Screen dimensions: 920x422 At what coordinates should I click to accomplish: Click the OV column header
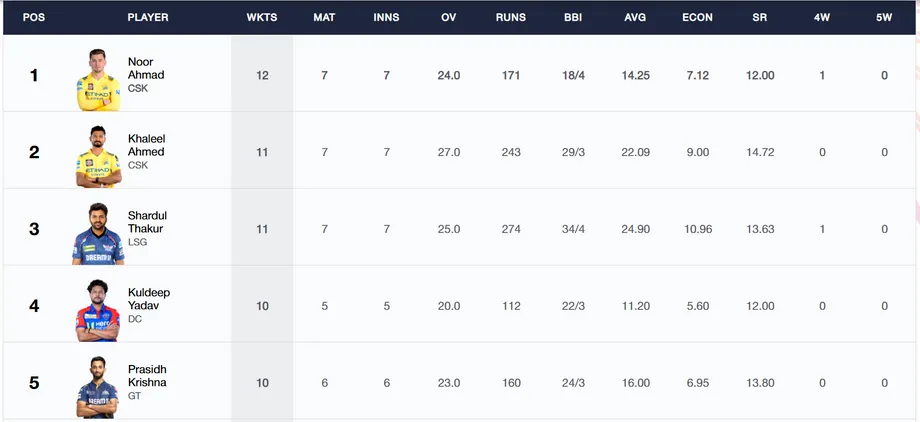point(448,18)
